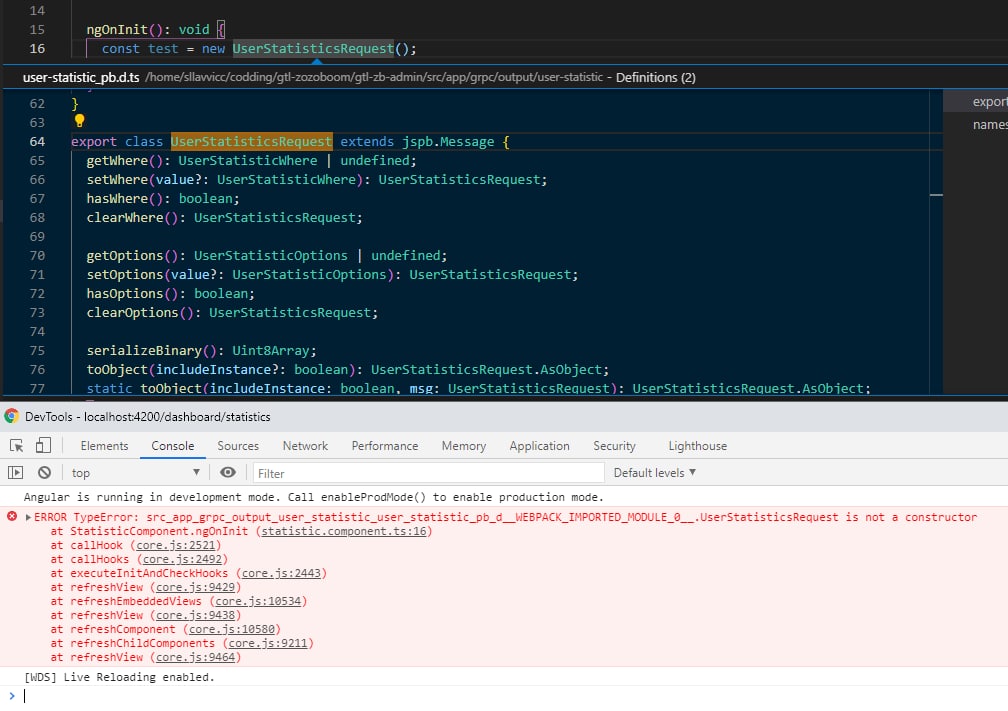
Task: Open the statistic.component.ts:16 source link
Action: (x=345, y=531)
